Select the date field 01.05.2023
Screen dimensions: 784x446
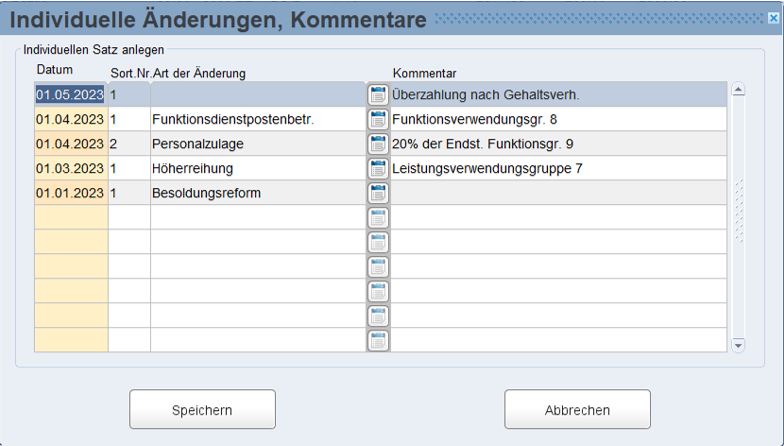coord(70,95)
